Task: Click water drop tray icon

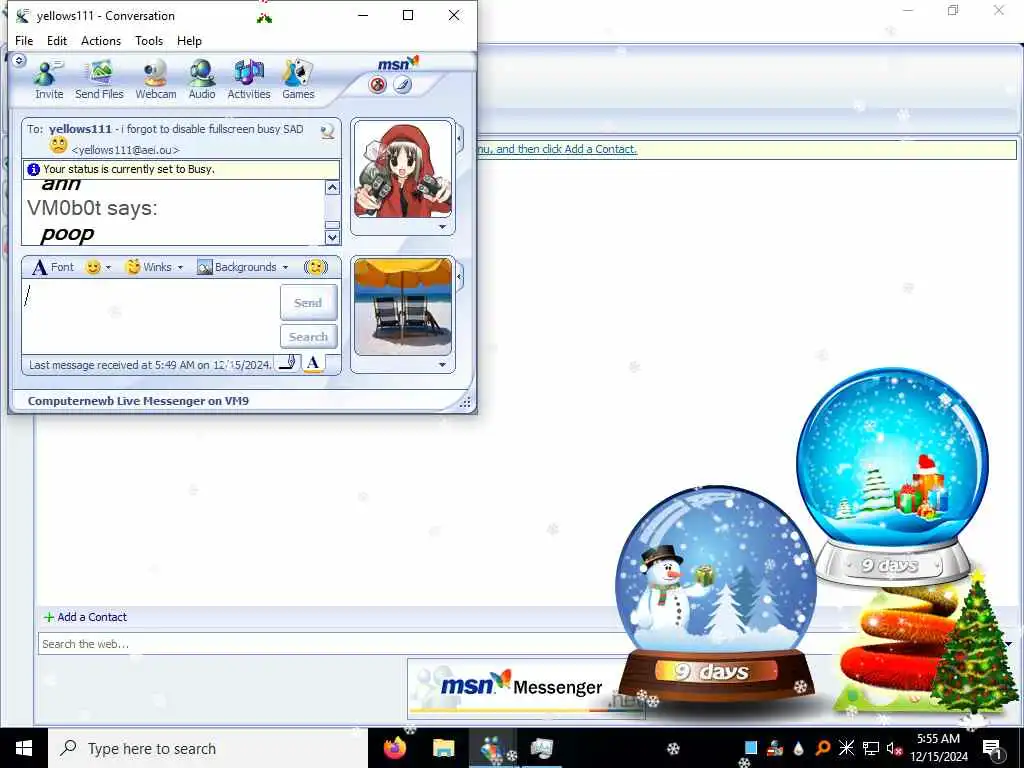Action: point(799,748)
